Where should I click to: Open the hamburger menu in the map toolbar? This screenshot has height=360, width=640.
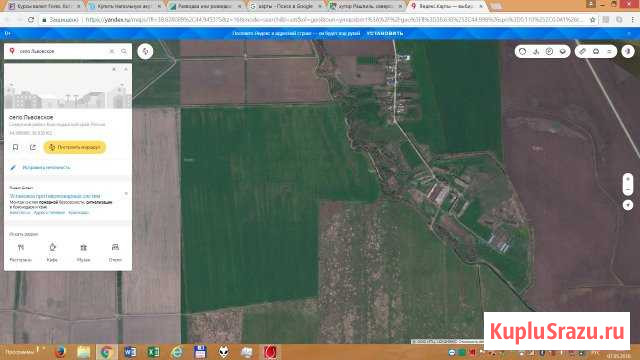click(609, 51)
